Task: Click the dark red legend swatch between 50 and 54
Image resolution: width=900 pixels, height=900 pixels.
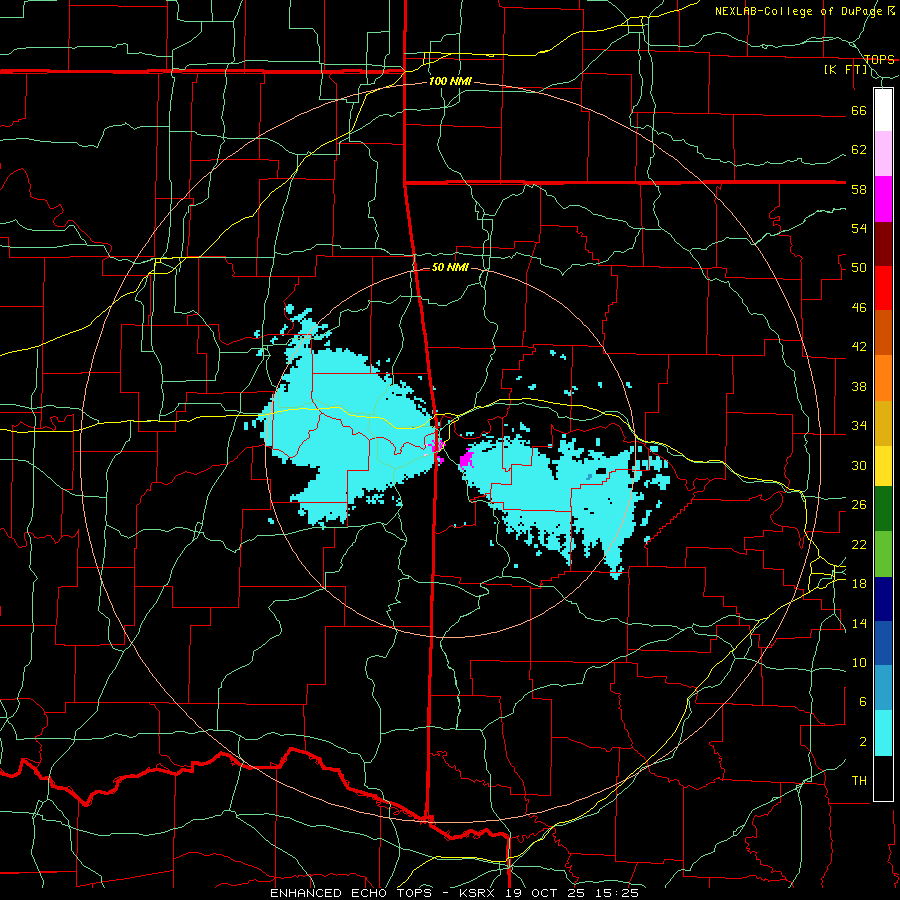Action: pos(883,244)
